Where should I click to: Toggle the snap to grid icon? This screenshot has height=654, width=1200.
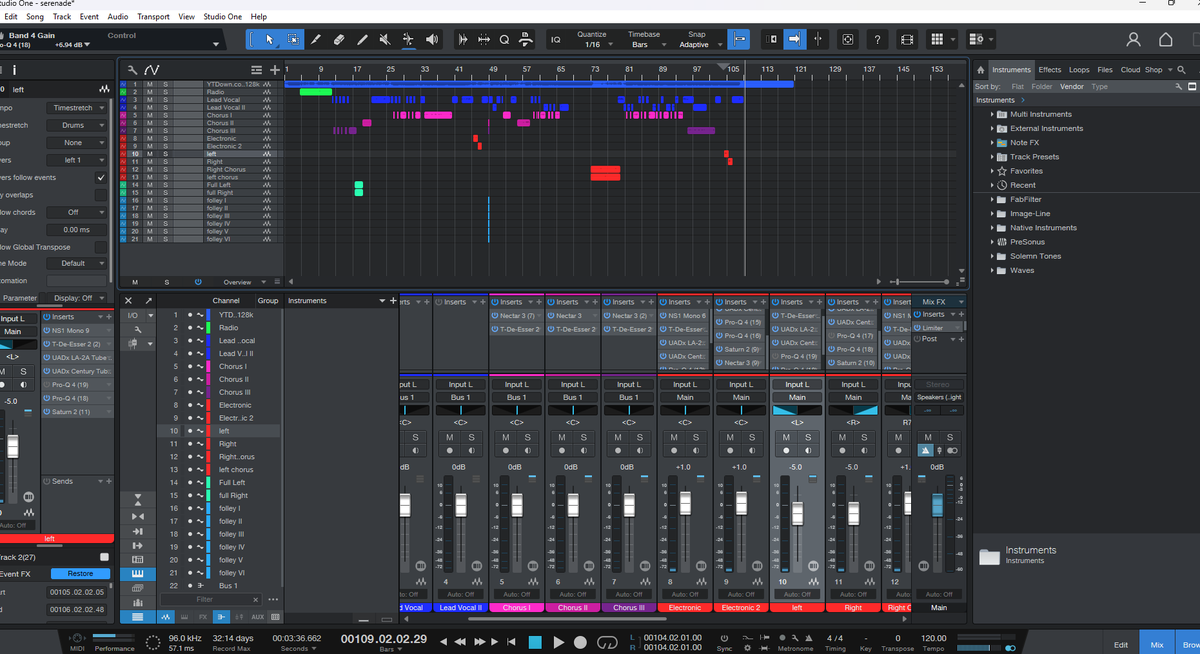pyautogui.click(x=740, y=39)
